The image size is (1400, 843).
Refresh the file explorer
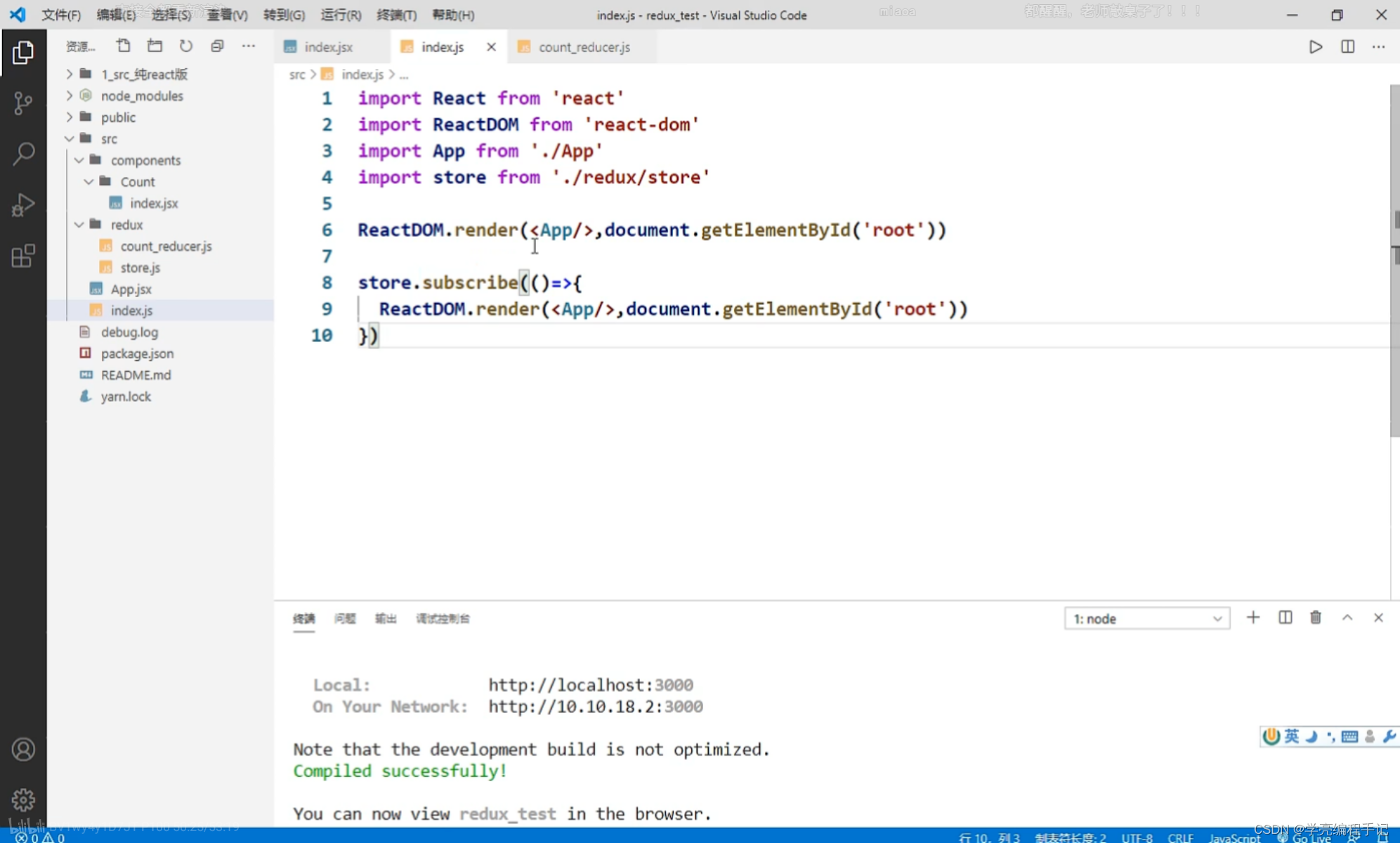(185, 46)
